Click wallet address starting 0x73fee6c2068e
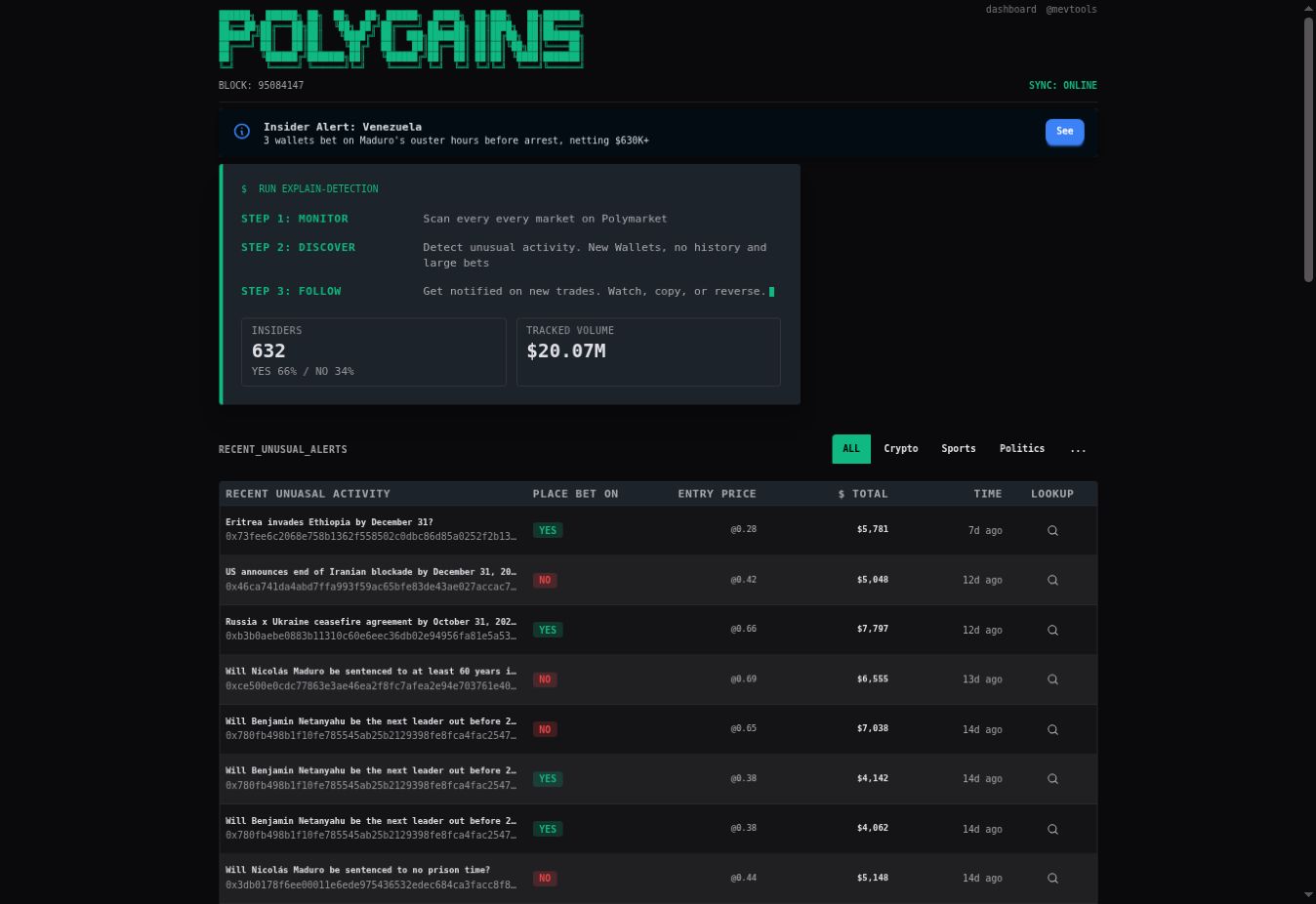Viewport: 1316px width, 904px height. [x=371, y=537]
